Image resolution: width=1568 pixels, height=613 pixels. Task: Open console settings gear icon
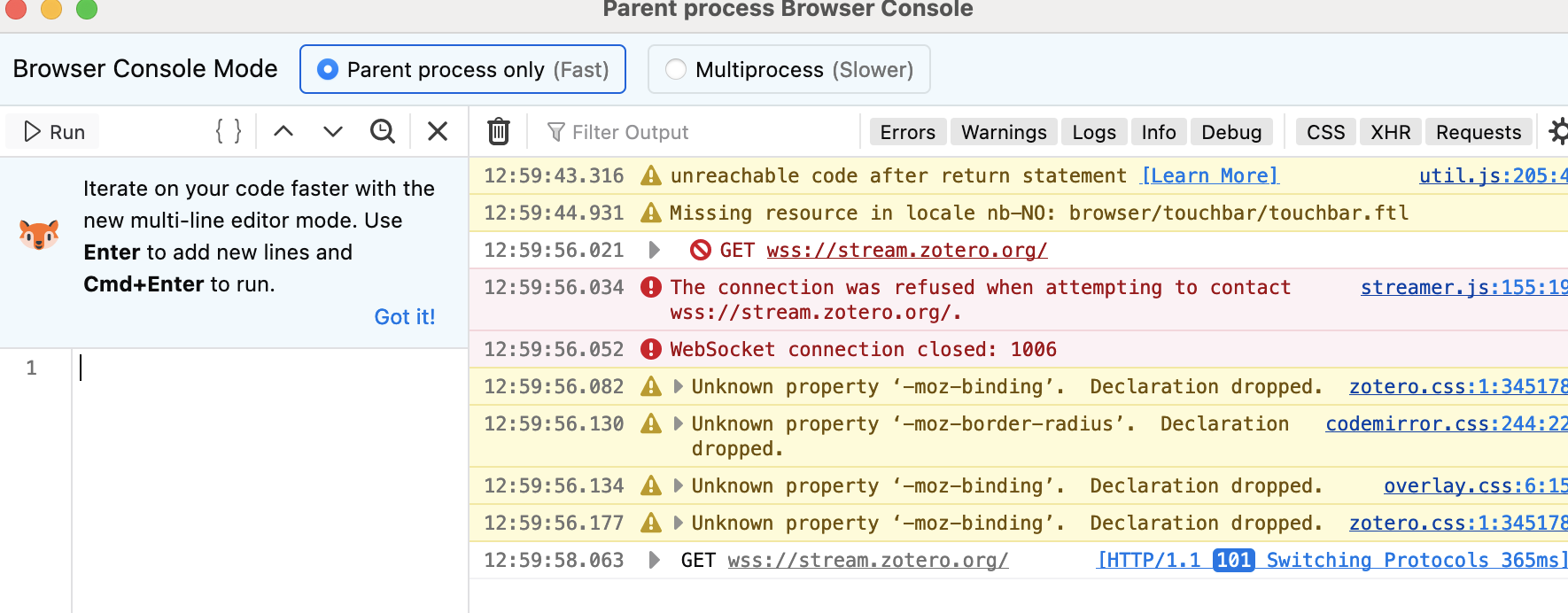[x=1557, y=132]
